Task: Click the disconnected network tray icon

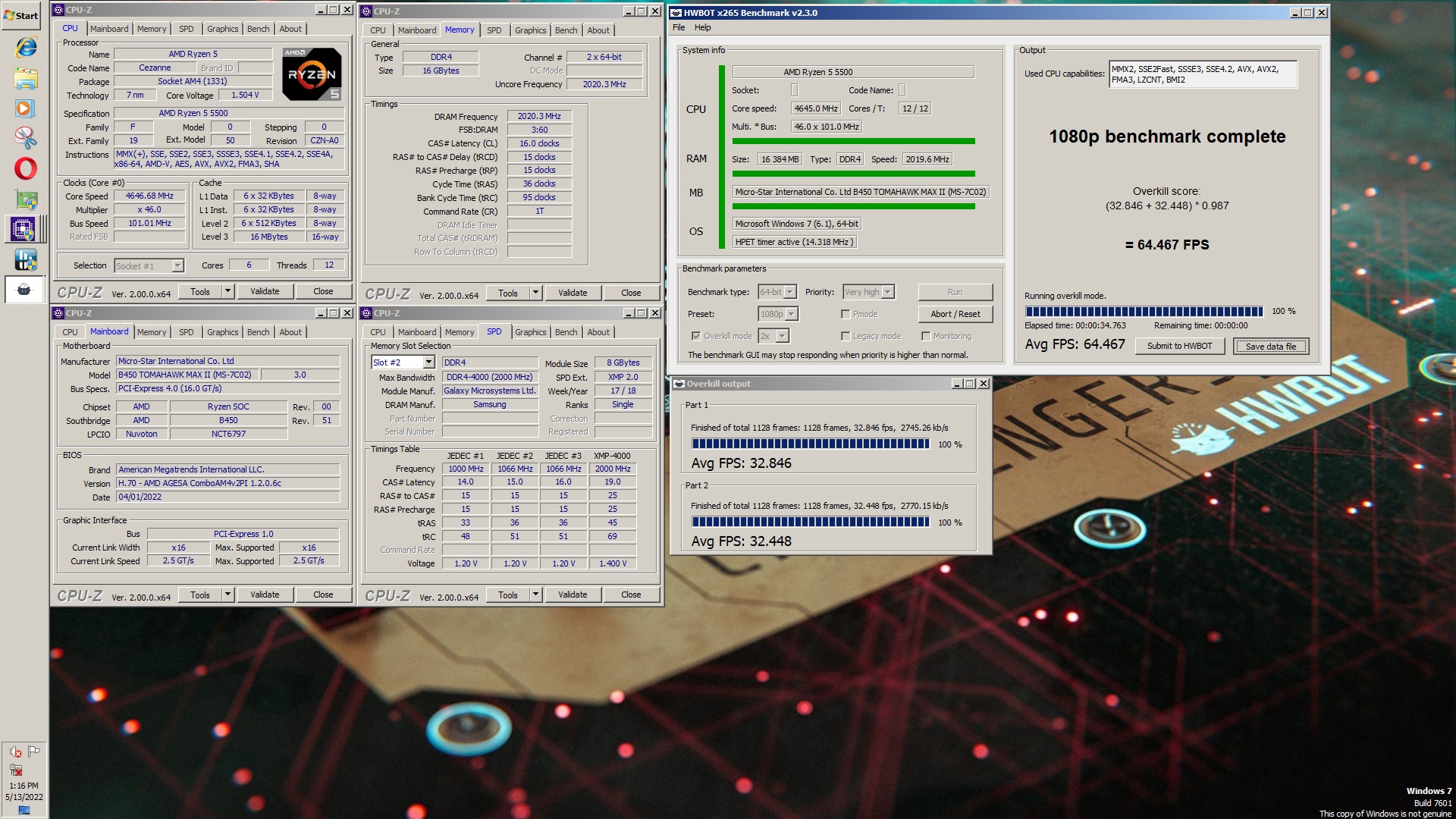Action: tap(15, 770)
